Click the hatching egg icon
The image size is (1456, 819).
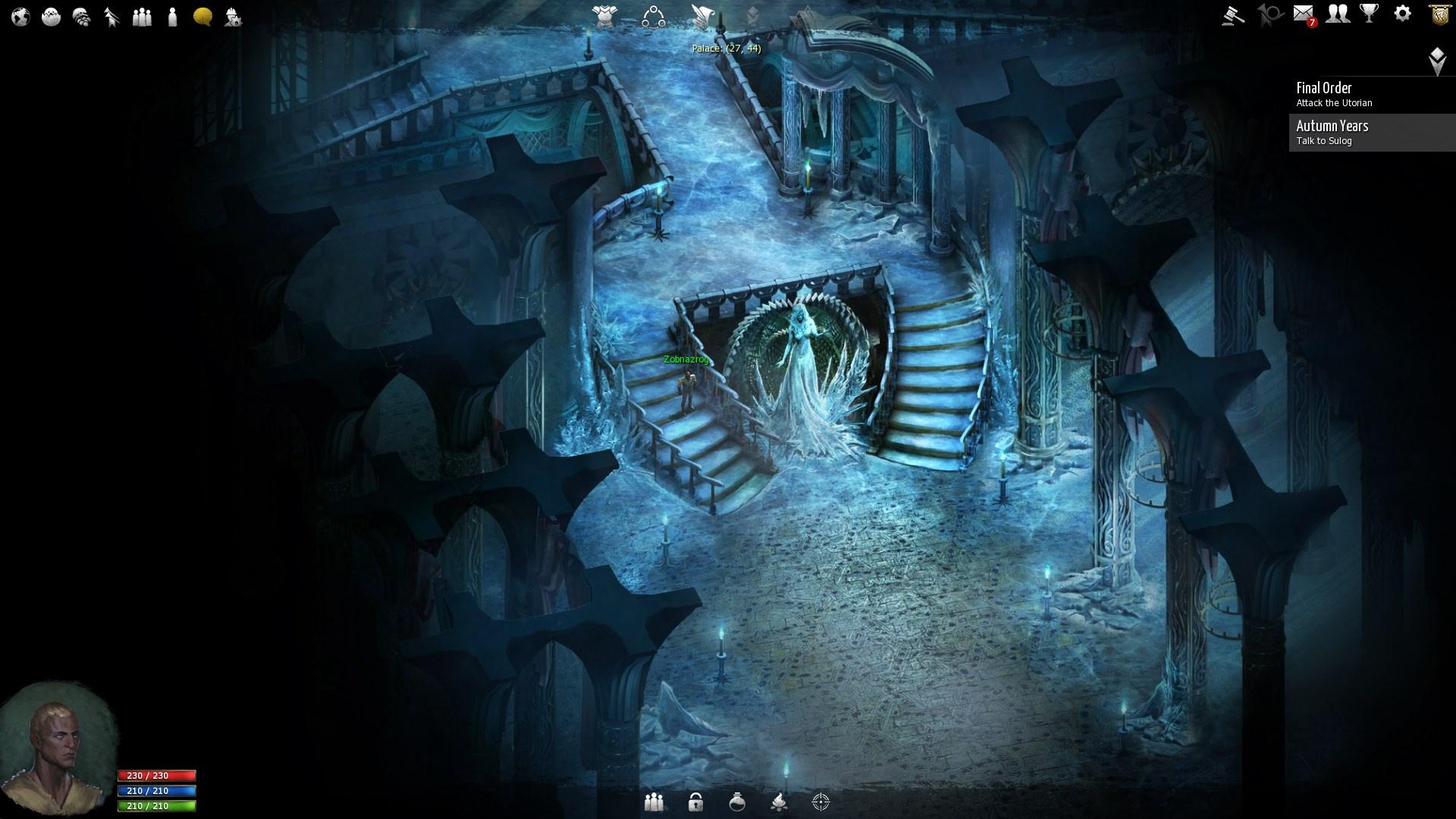pos(51,17)
